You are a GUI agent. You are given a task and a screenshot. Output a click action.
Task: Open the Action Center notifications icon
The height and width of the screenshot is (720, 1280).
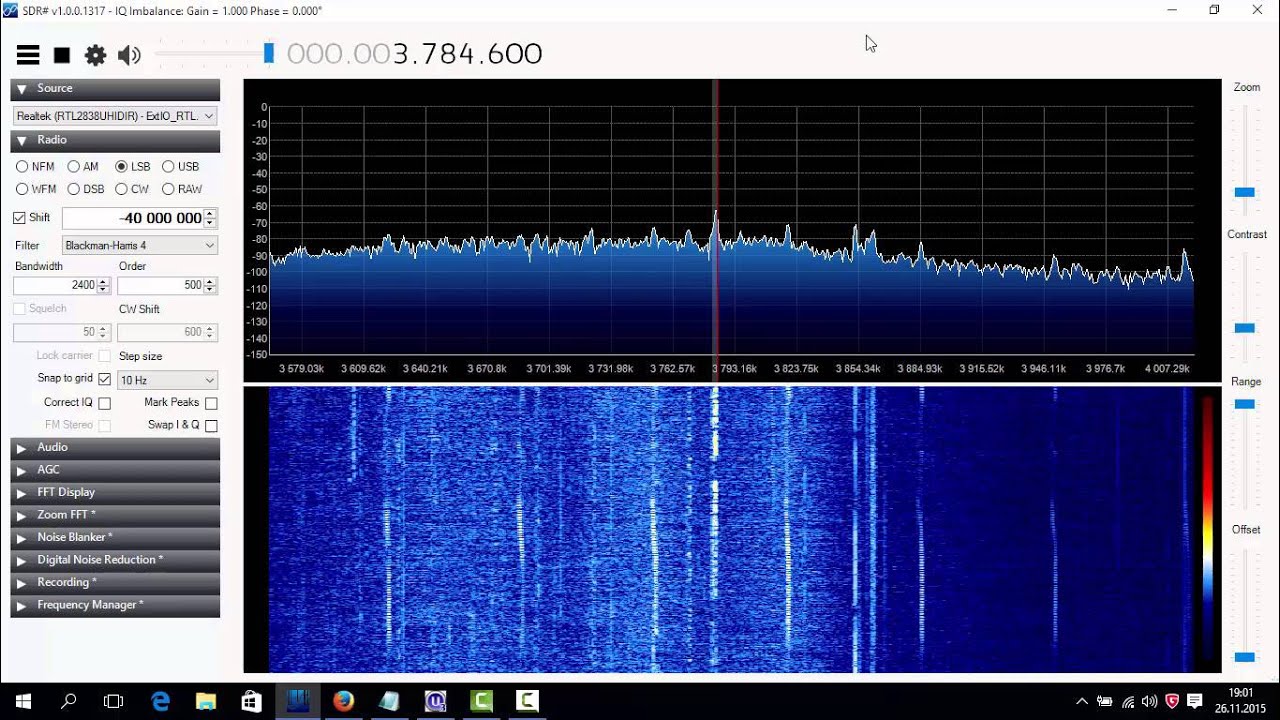(x=1194, y=701)
